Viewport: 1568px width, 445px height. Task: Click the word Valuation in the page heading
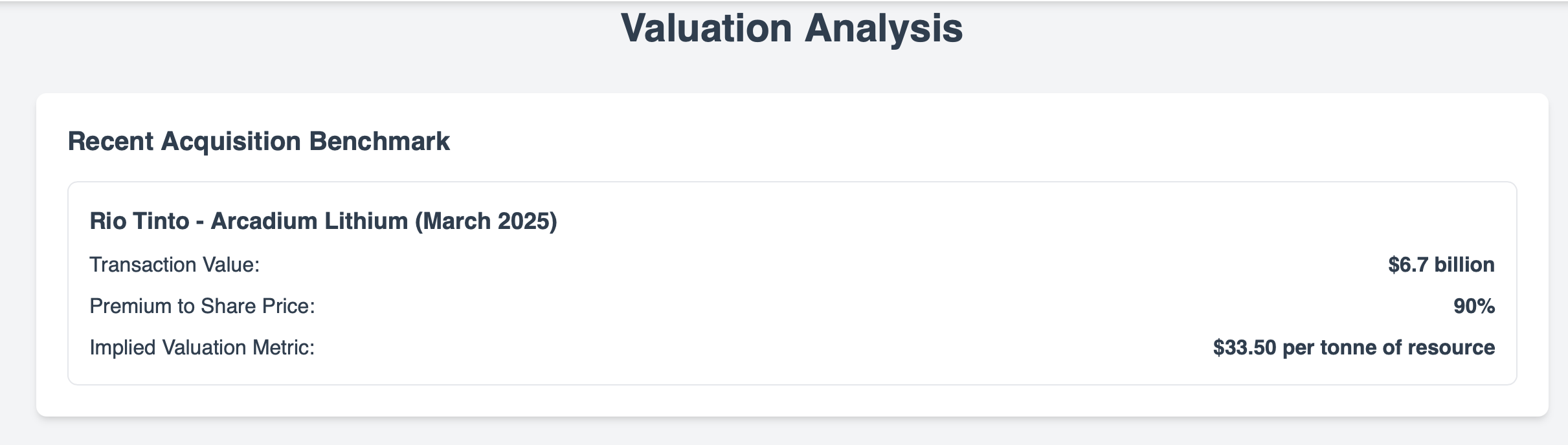click(706, 29)
